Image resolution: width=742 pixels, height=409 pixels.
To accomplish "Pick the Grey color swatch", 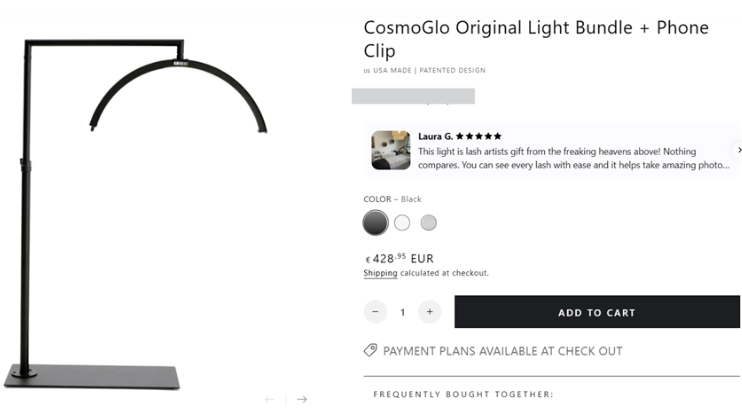I will (x=428, y=222).
